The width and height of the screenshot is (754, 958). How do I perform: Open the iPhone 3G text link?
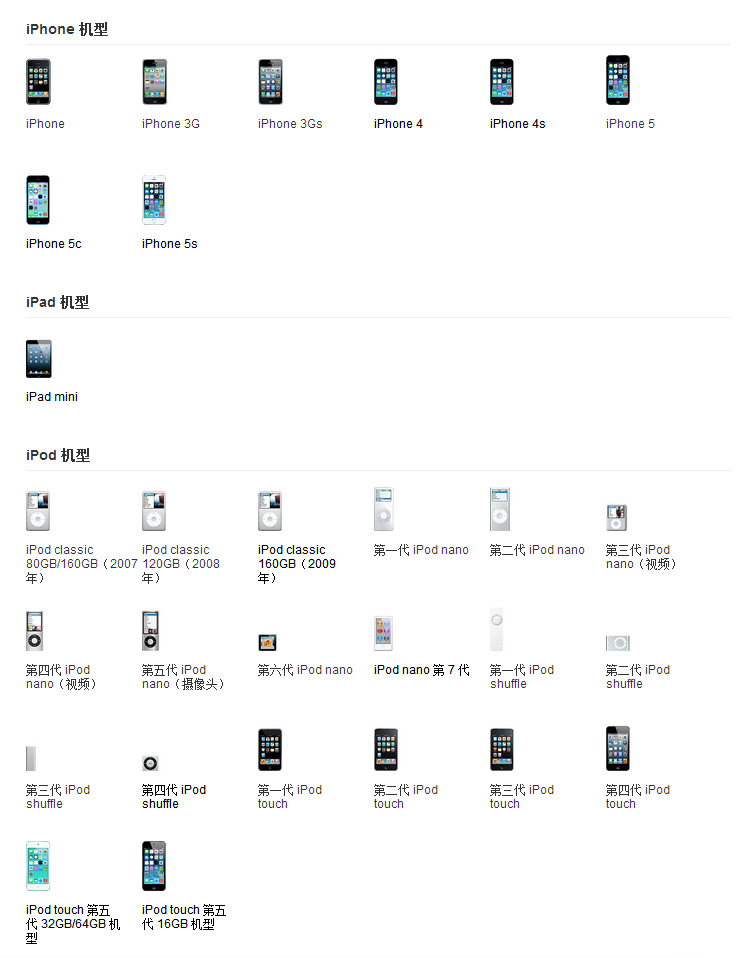[171, 123]
